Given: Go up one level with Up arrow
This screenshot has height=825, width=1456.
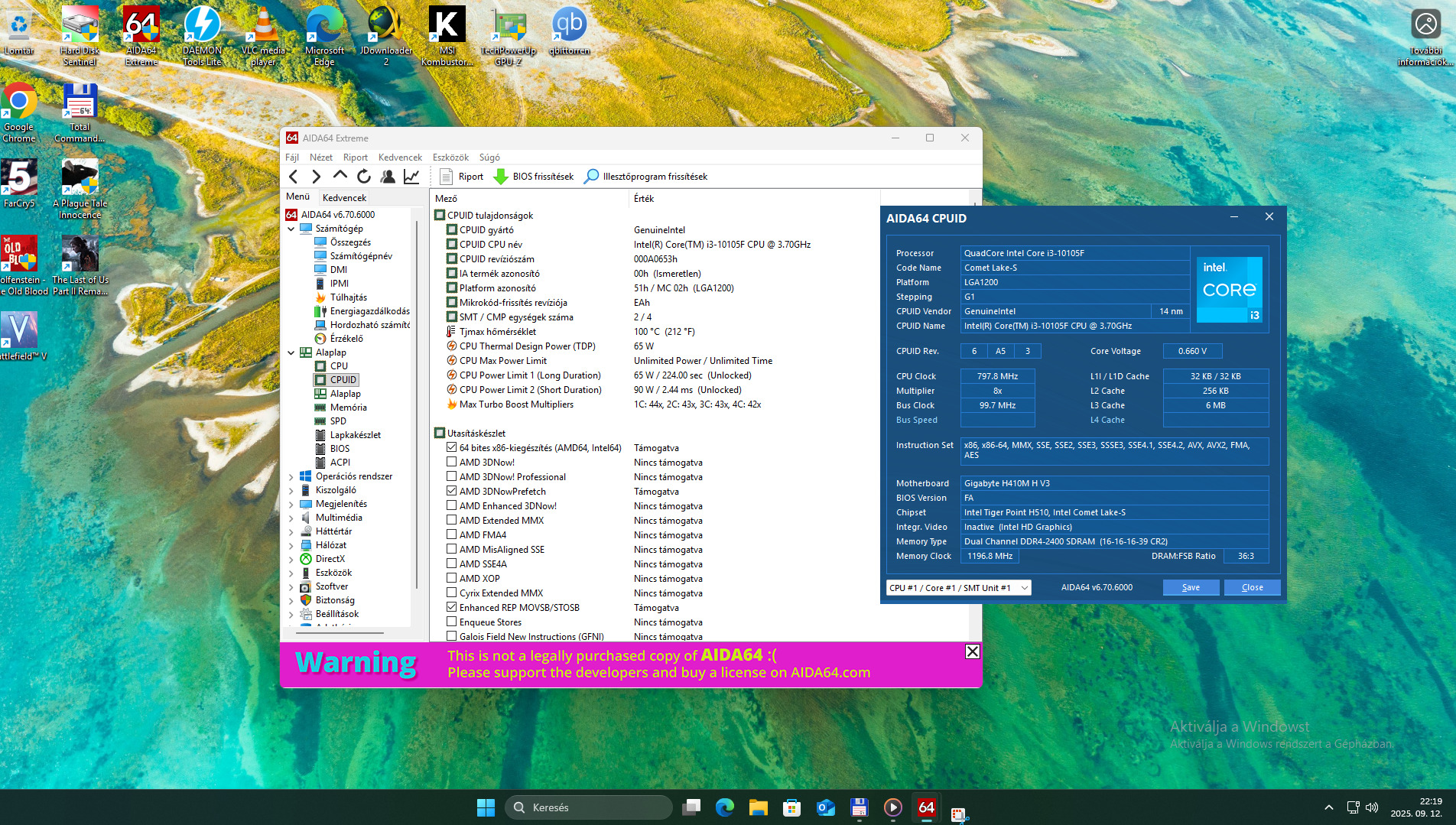Looking at the screenshot, I should click(340, 177).
